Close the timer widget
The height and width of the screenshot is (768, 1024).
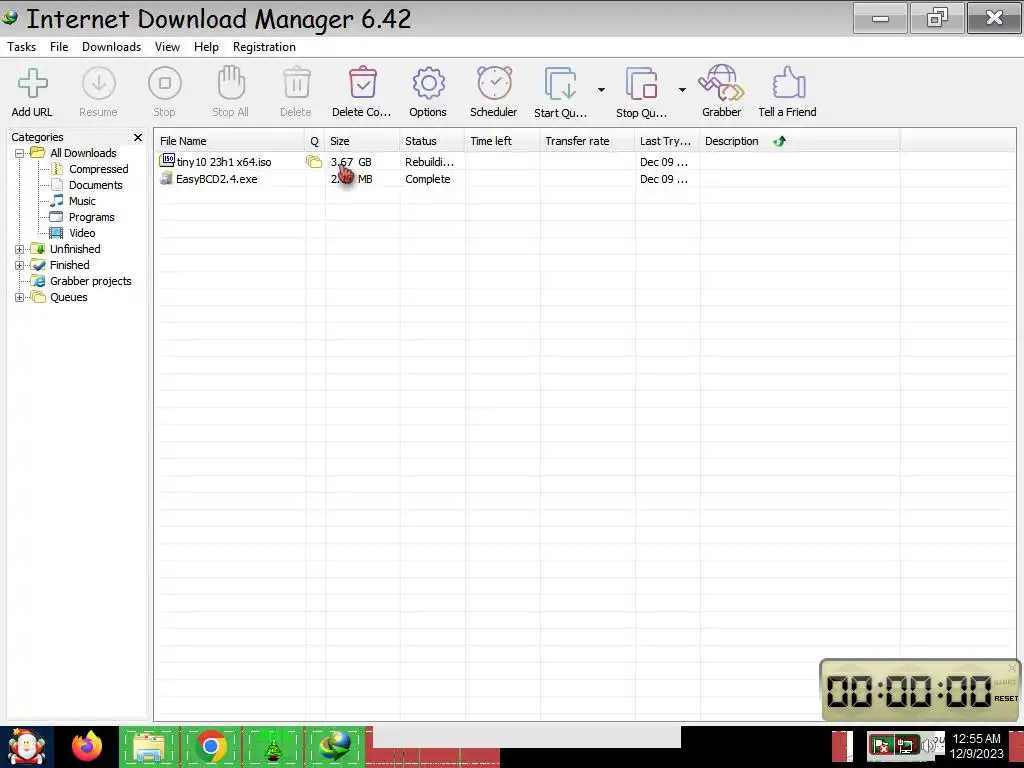[x=1012, y=668]
